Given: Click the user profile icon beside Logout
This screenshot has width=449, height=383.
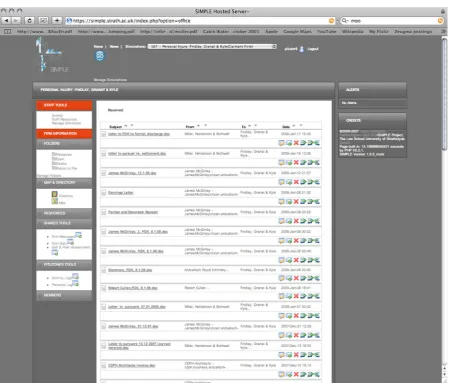Looking at the screenshot, I should [x=302, y=49].
